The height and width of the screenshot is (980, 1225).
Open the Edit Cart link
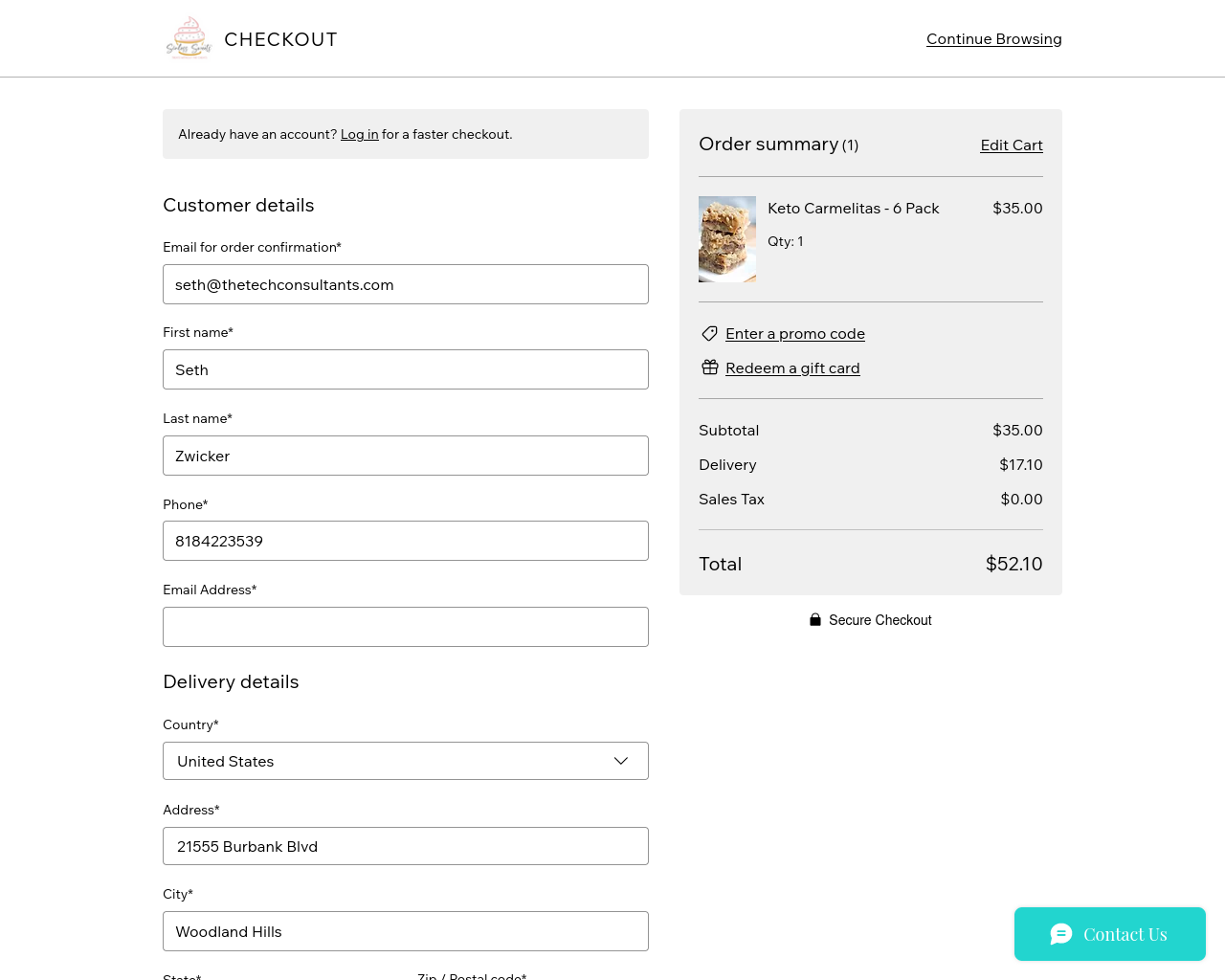click(1012, 145)
